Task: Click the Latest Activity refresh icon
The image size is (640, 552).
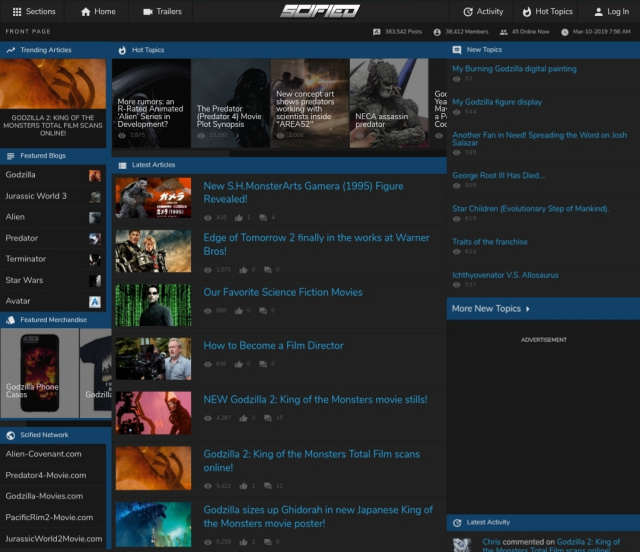Action: (x=457, y=523)
